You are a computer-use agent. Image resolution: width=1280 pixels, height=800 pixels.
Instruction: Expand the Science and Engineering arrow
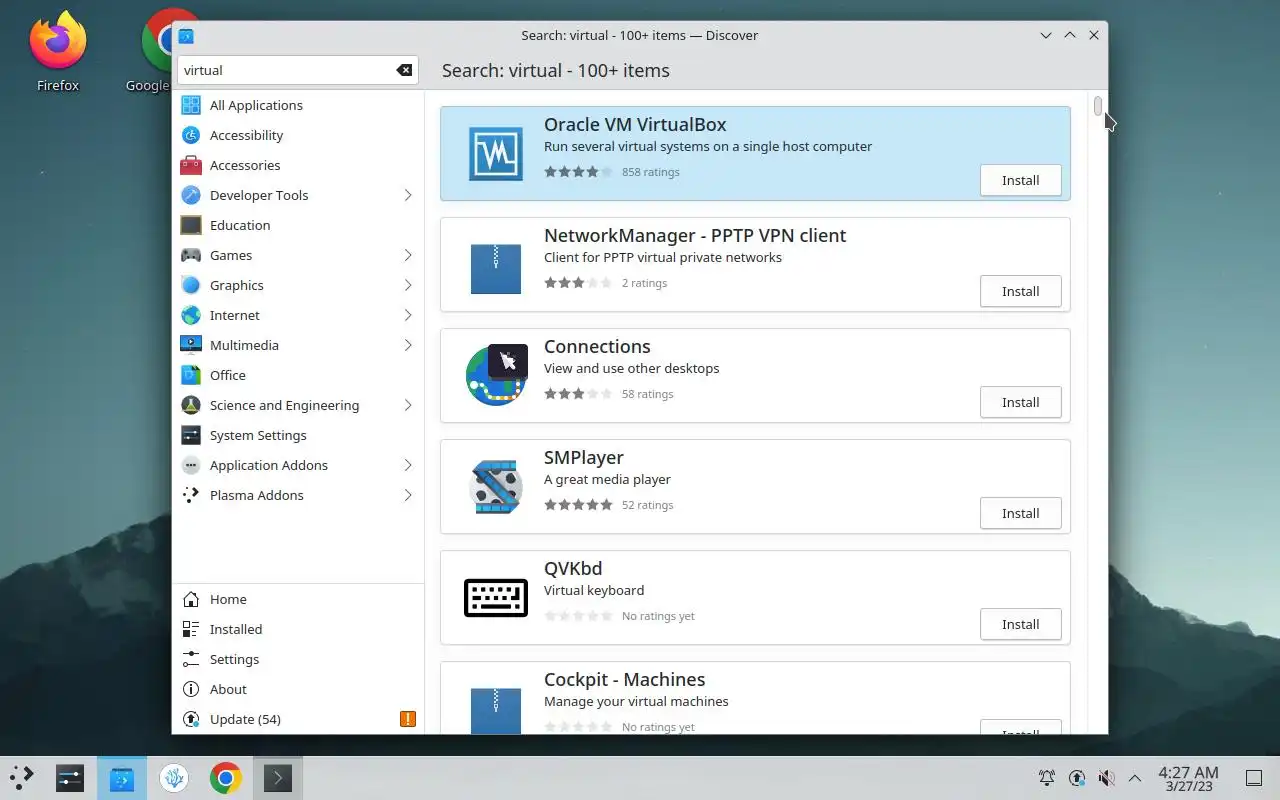pyautogui.click(x=408, y=405)
